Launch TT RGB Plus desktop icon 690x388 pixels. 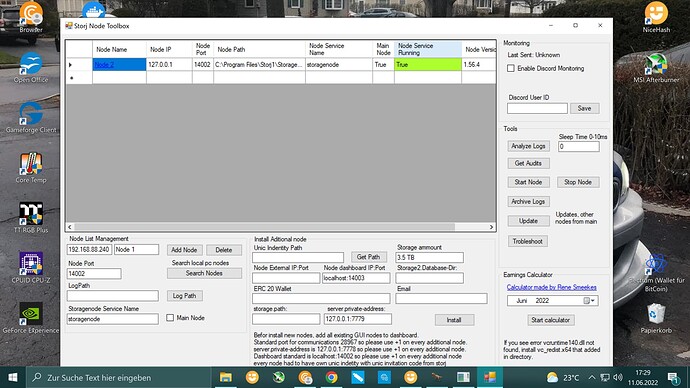click(31, 218)
